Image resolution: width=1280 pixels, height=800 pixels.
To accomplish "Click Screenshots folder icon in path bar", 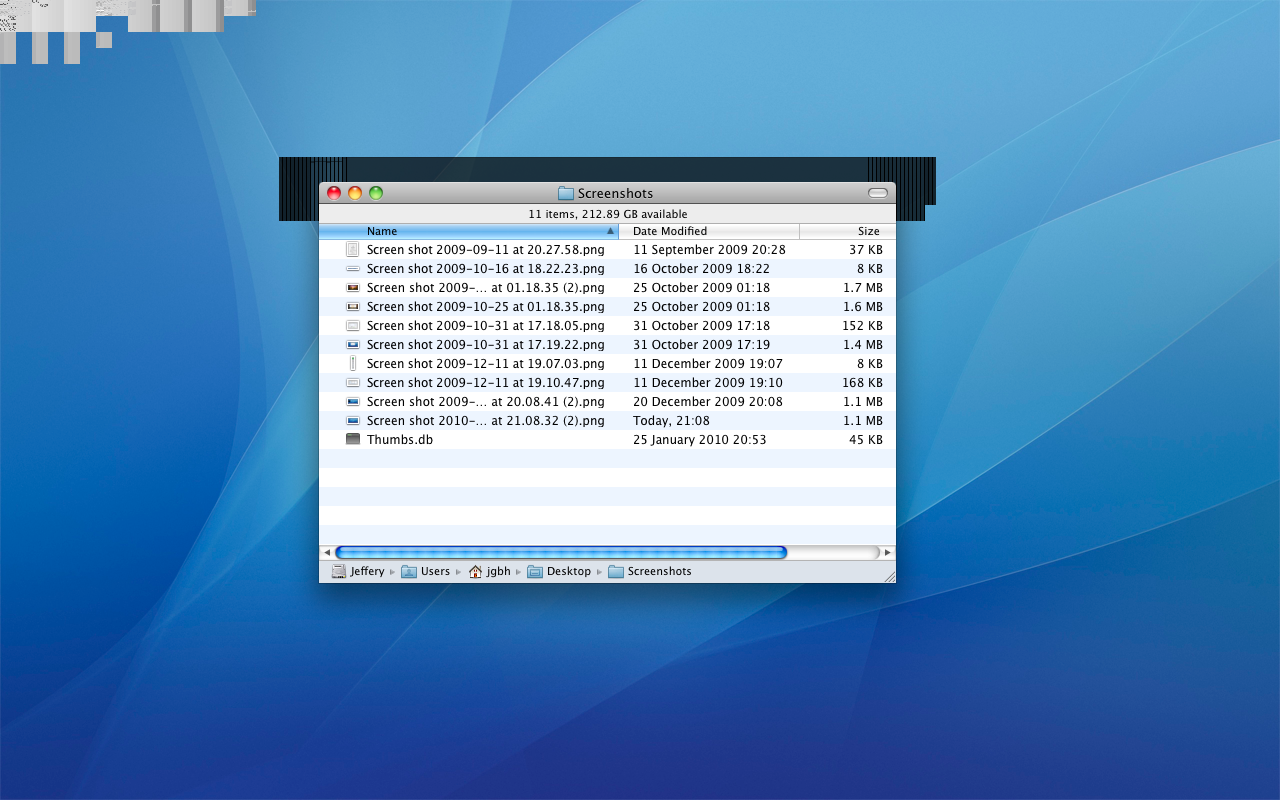I will pyautogui.click(x=616, y=572).
